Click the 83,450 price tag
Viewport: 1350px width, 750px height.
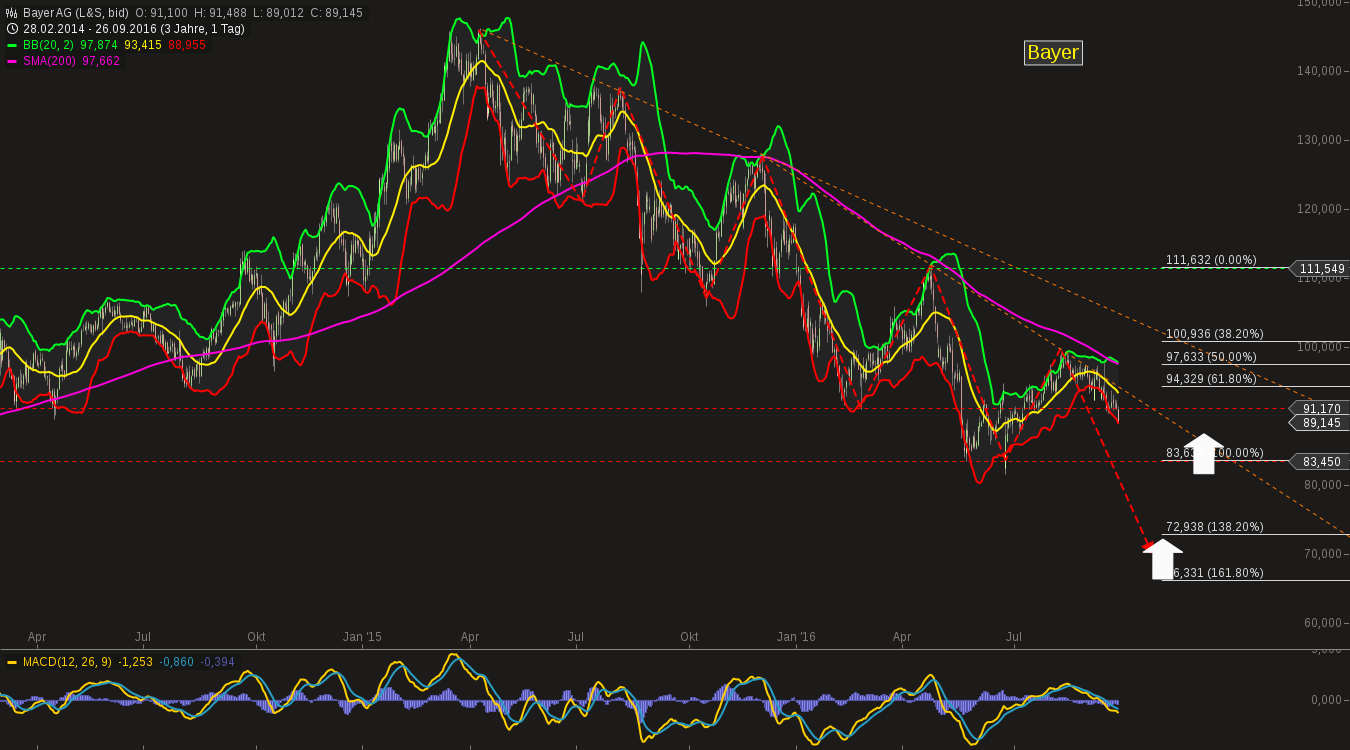(x=1321, y=461)
